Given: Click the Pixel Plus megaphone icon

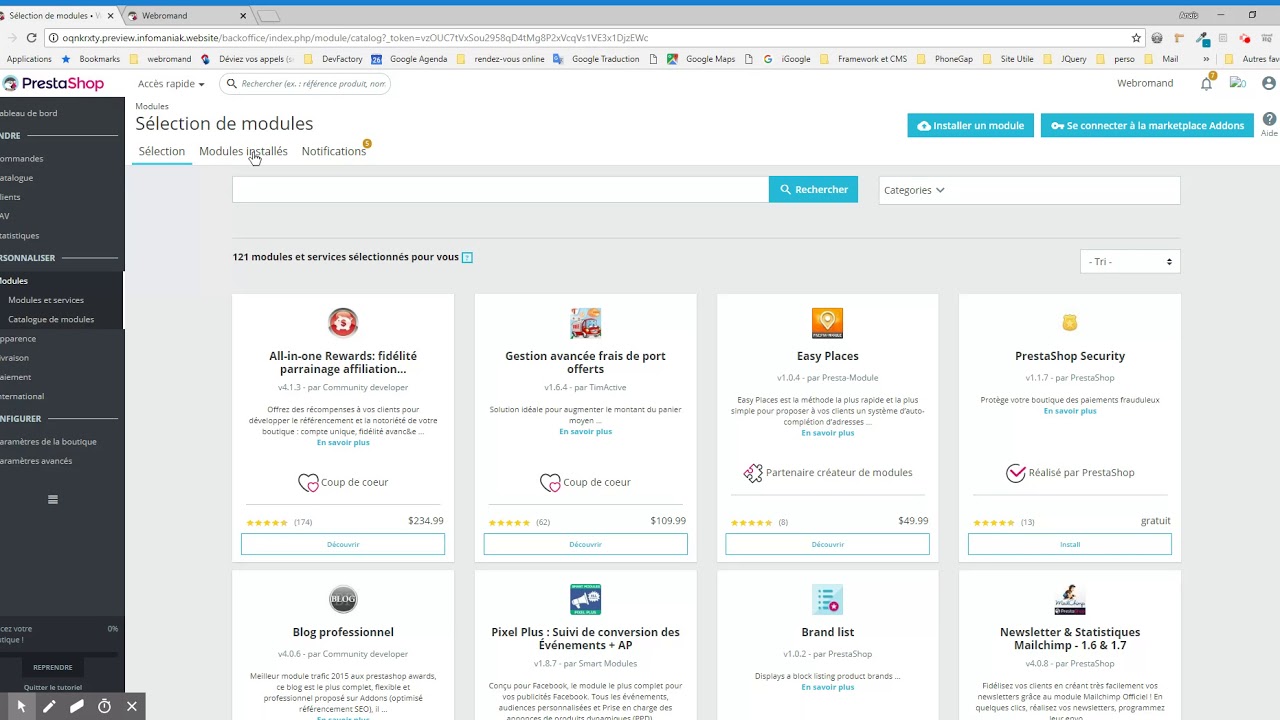Looking at the screenshot, I should click(586, 599).
